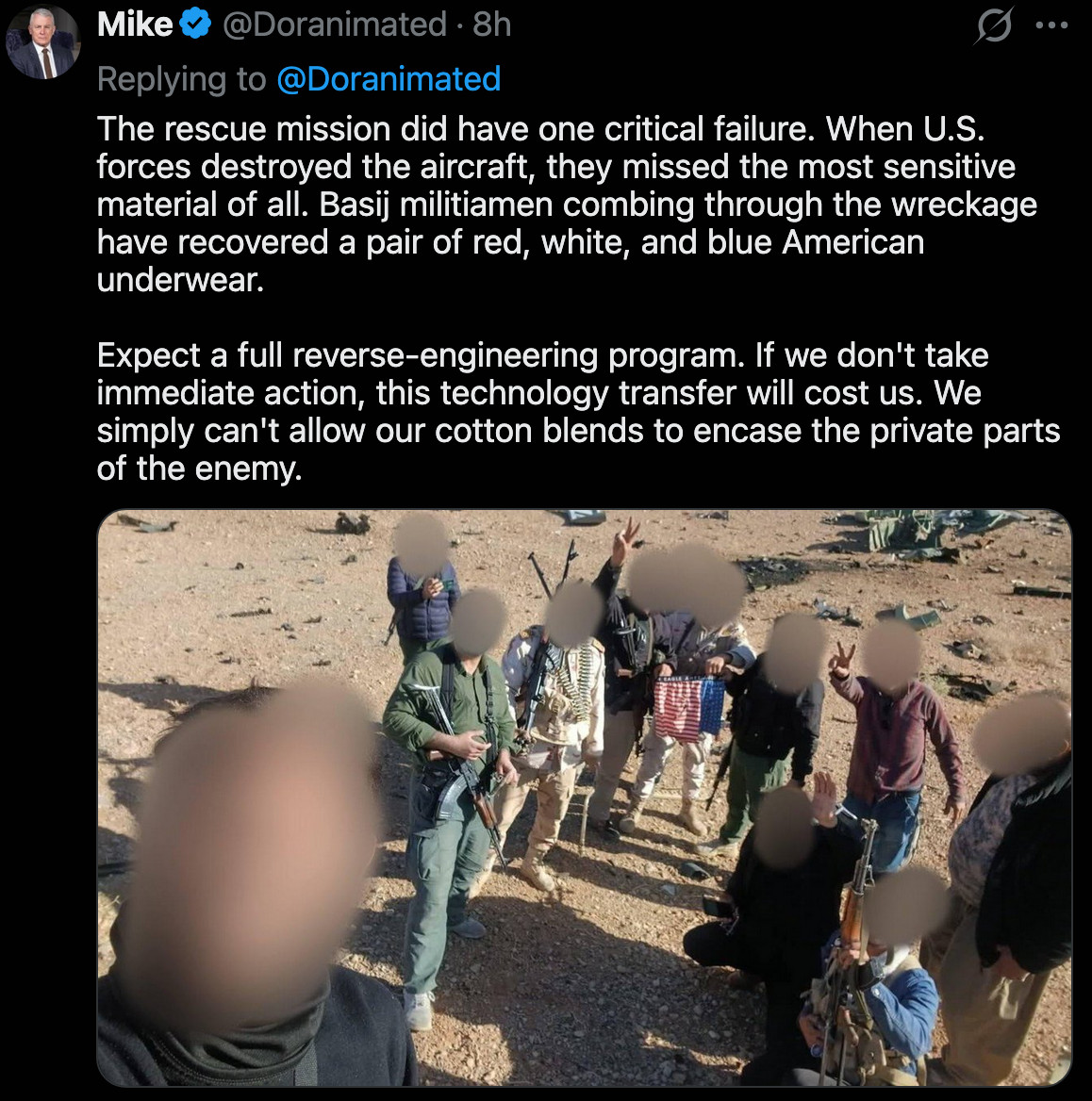
Task: Open the "8h" timestamp link
Action: click(492, 25)
